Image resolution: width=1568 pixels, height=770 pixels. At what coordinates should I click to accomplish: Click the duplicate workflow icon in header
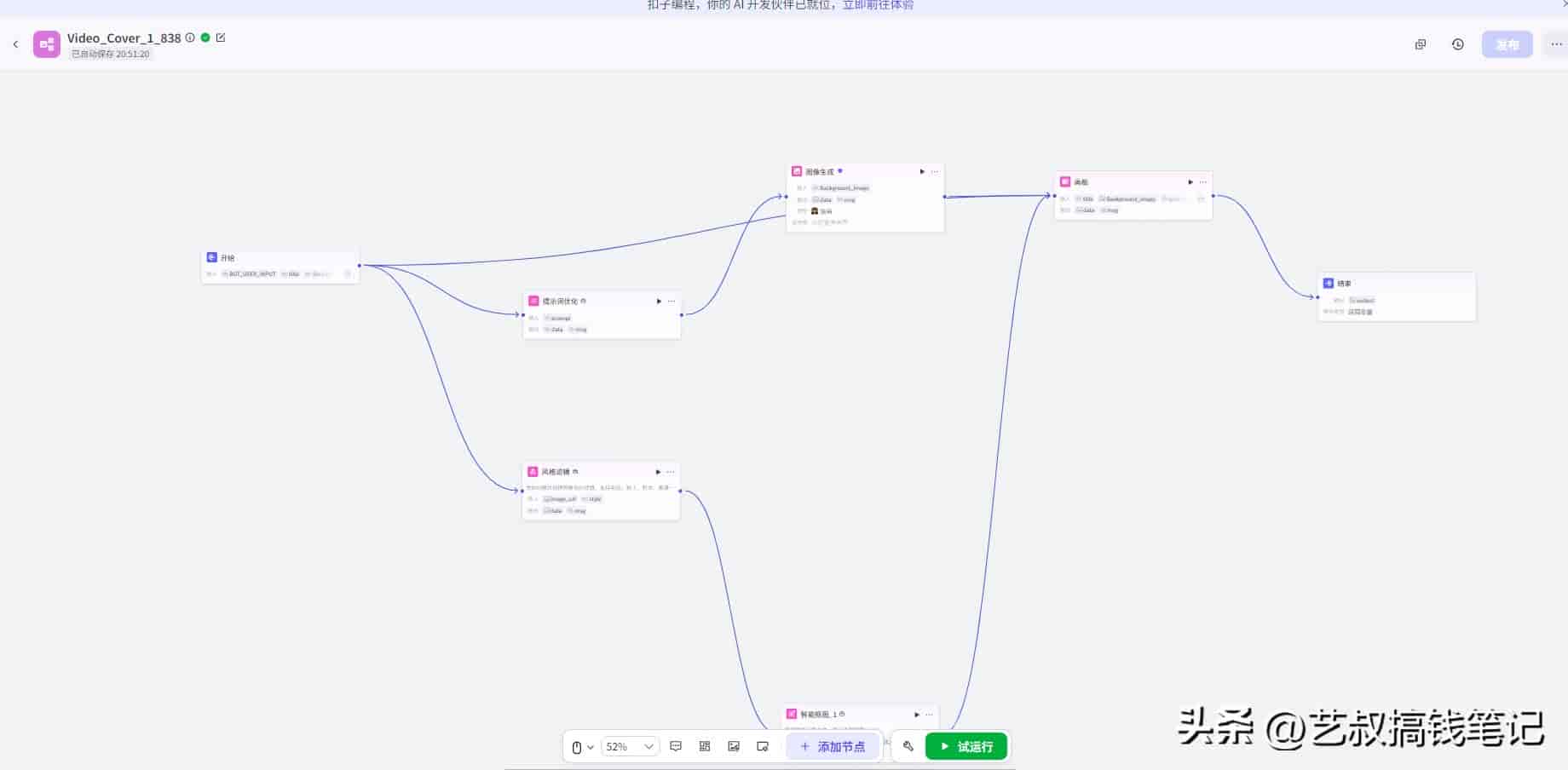[x=1421, y=44]
